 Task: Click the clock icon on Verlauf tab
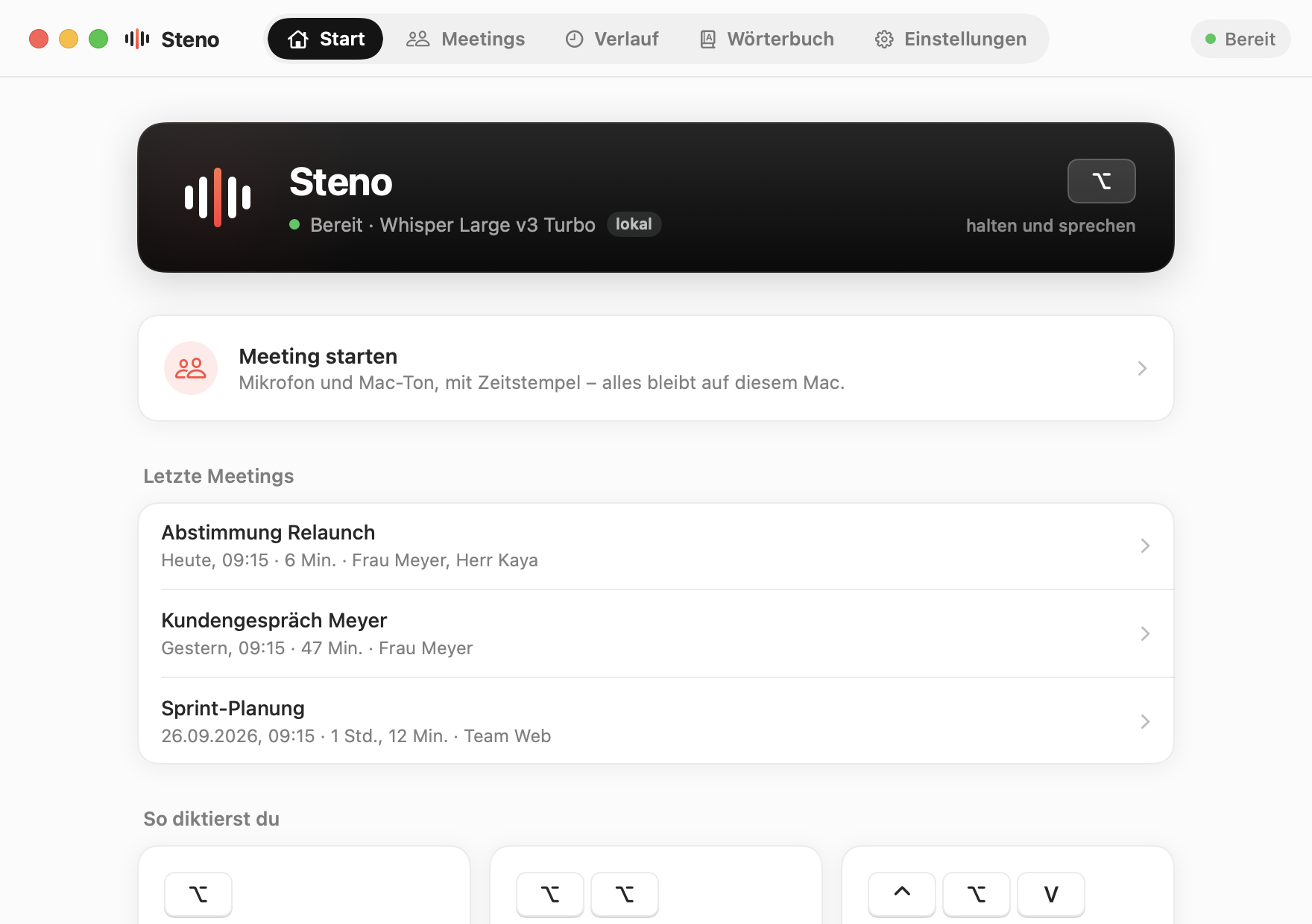575,39
